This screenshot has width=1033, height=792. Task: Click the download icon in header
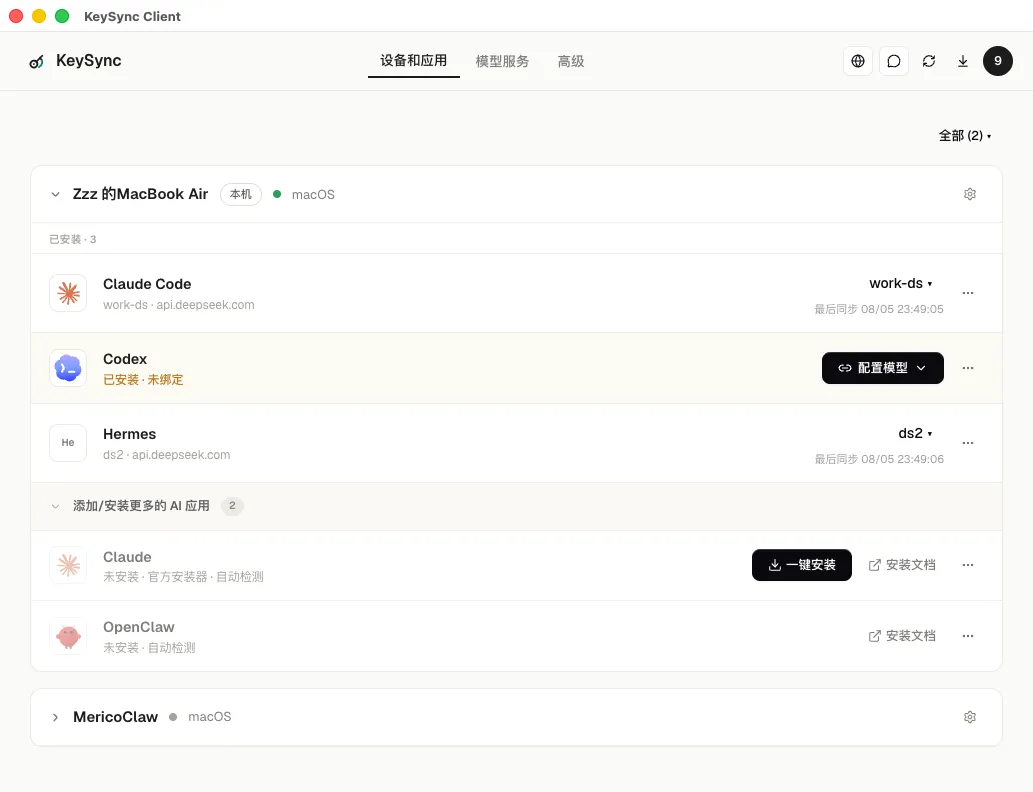(x=963, y=61)
